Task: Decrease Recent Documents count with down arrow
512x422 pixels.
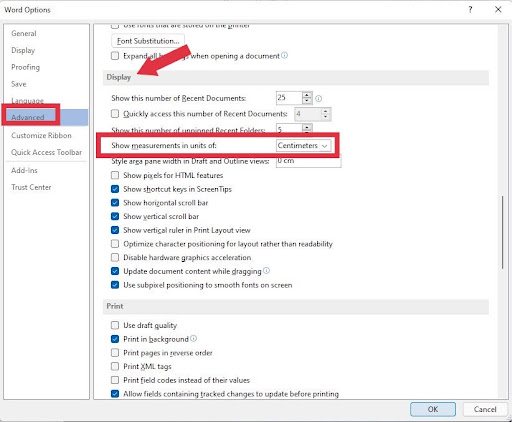Action: (x=307, y=101)
